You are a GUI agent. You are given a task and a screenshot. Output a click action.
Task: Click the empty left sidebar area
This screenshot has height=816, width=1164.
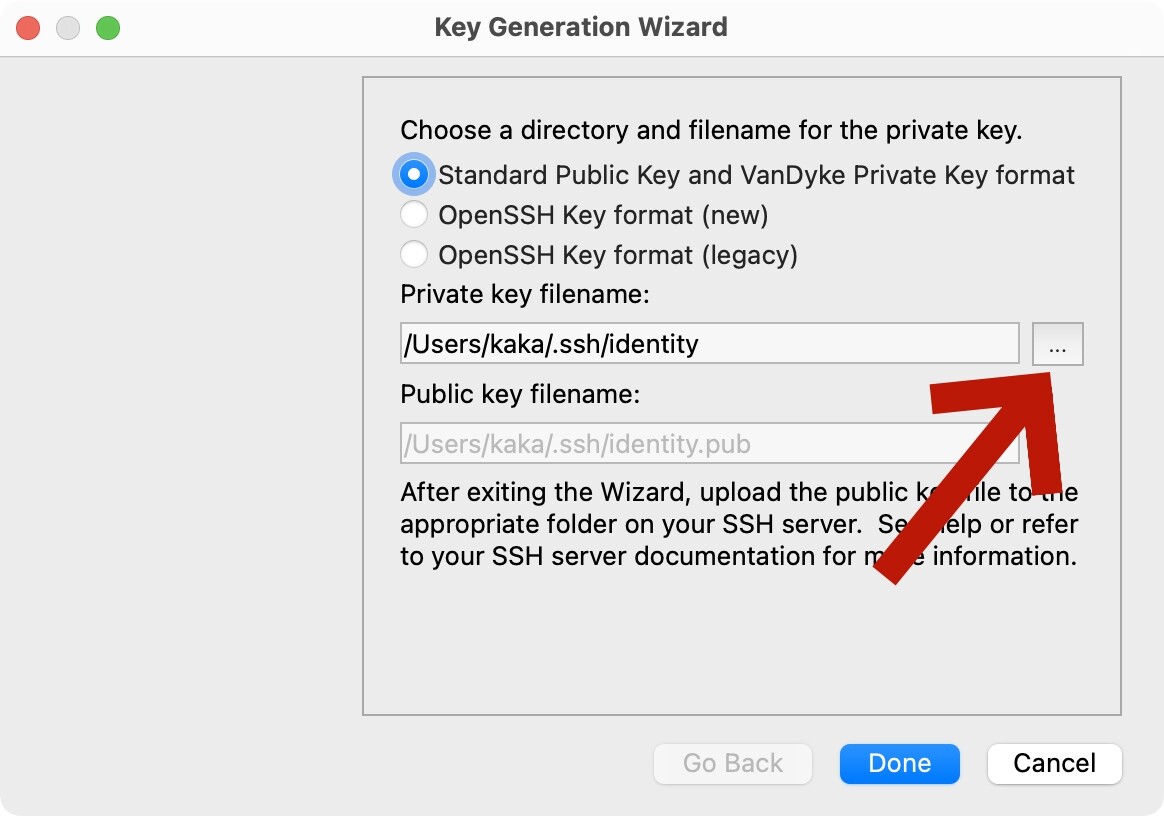[x=180, y=400]
